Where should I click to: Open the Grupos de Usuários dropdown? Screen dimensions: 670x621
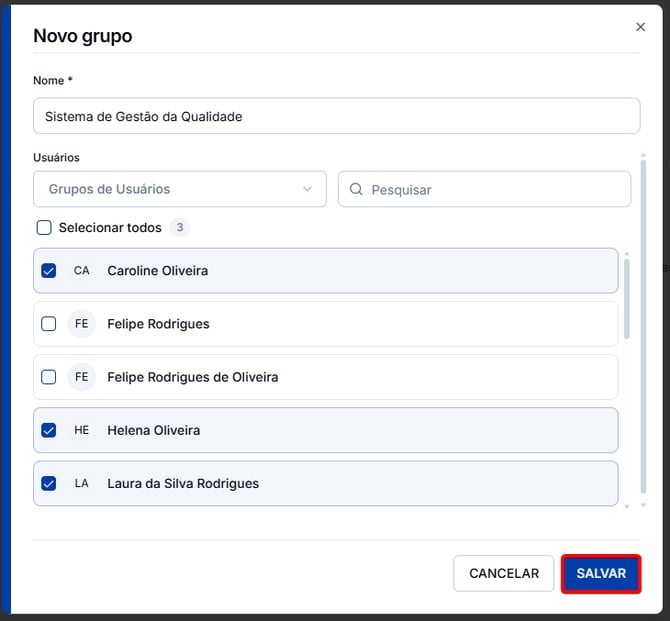coord(180,189)
